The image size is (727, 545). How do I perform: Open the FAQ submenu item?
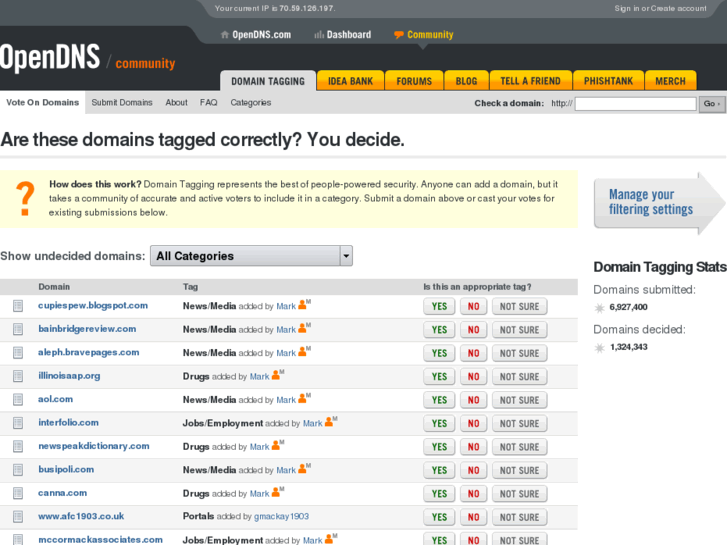coord(209,103)
